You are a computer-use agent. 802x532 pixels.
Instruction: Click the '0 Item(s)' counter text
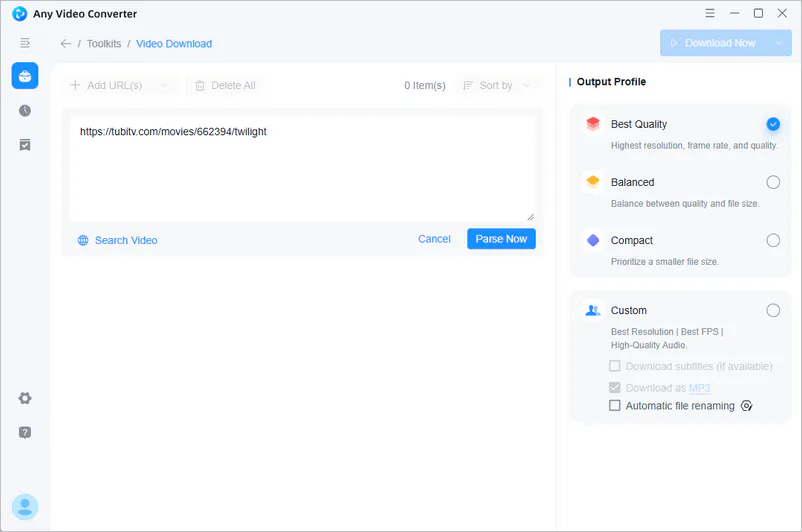(x=425, y=85)
